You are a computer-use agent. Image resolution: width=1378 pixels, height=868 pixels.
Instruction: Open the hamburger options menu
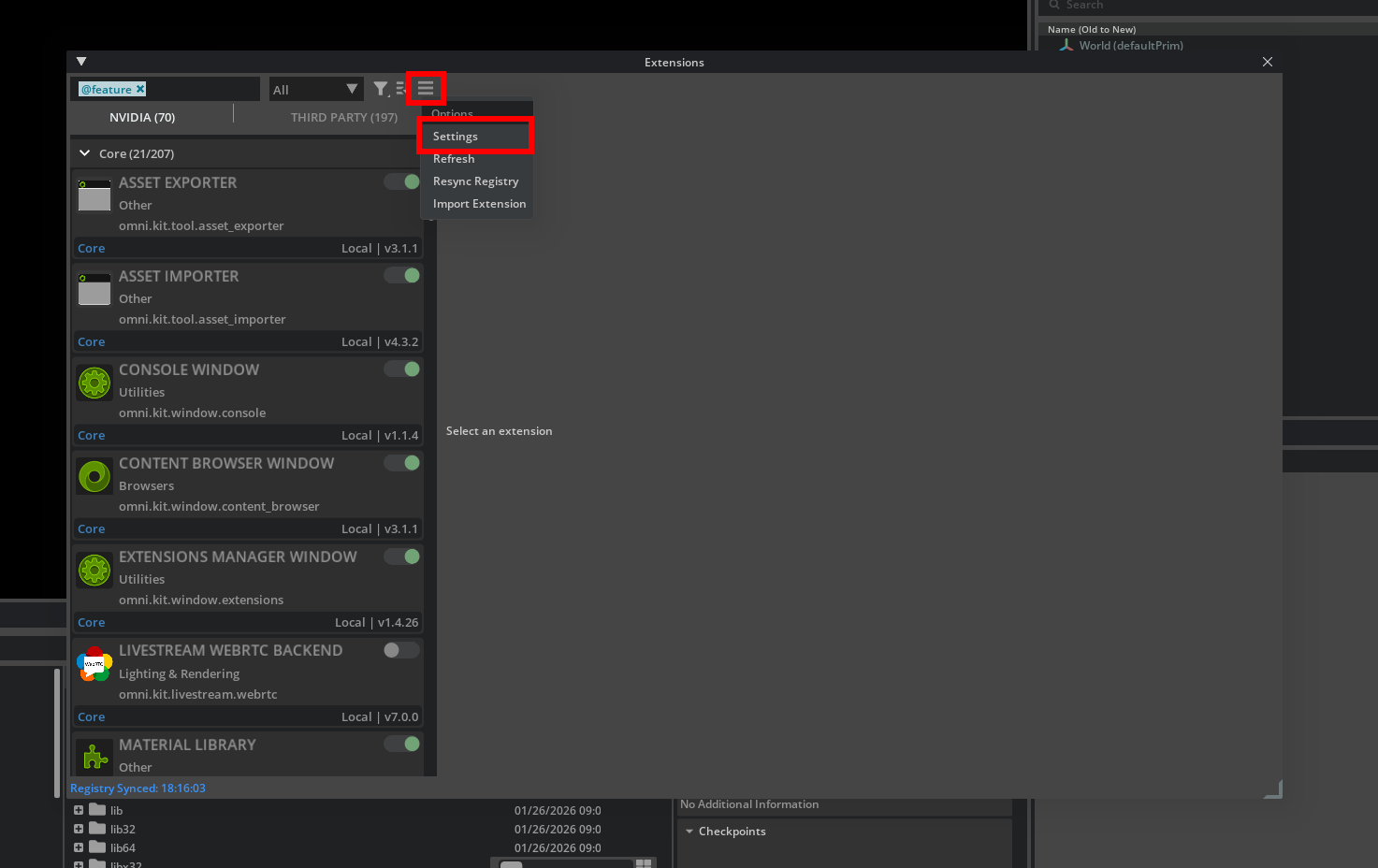tap(426, 88)
